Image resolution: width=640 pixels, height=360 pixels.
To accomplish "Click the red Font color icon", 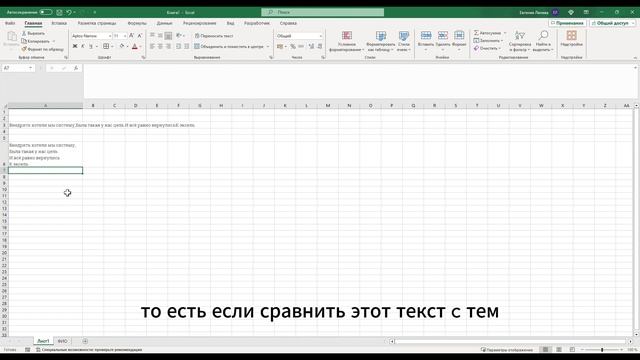I will tap(135, 47).
